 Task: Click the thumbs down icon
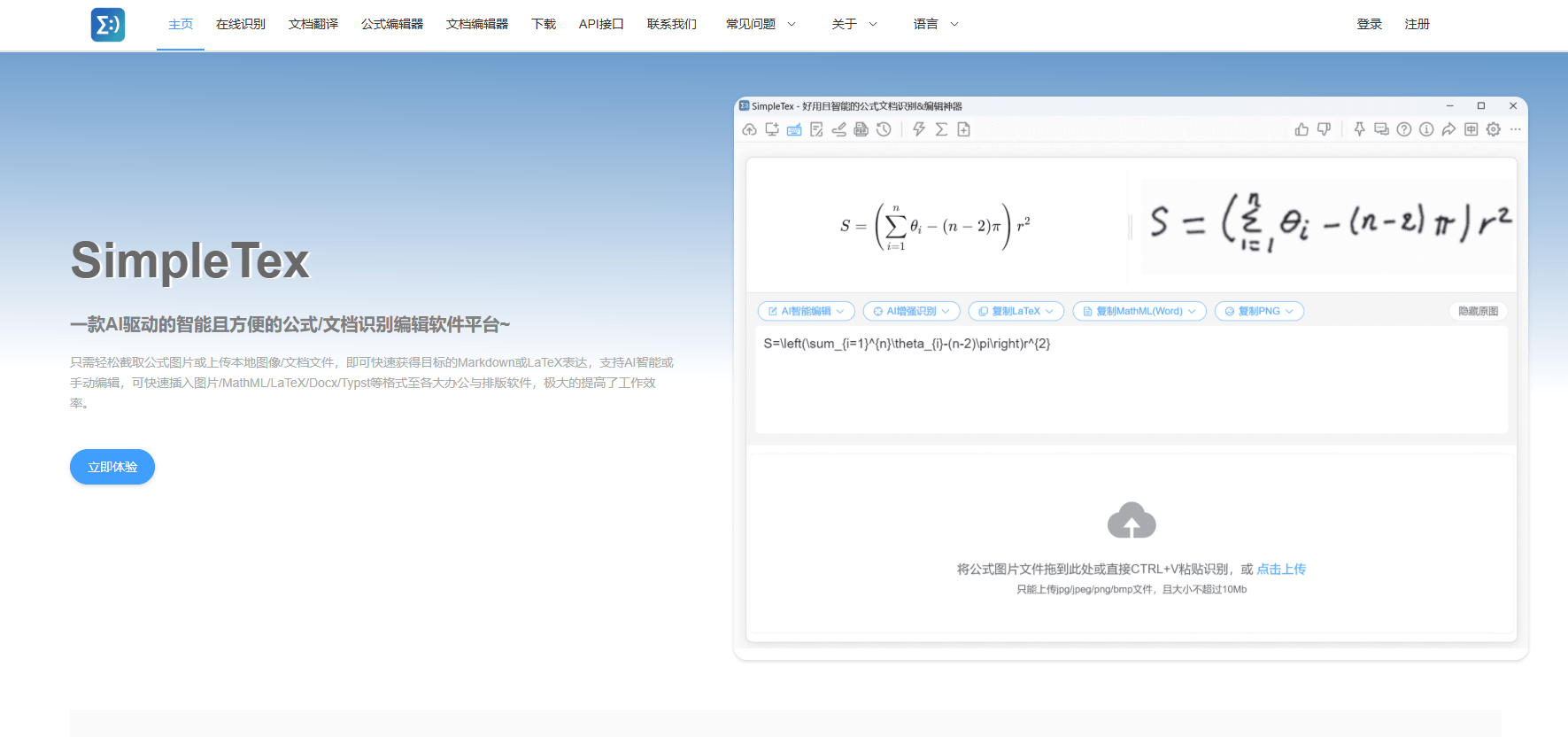(1324, 129)
